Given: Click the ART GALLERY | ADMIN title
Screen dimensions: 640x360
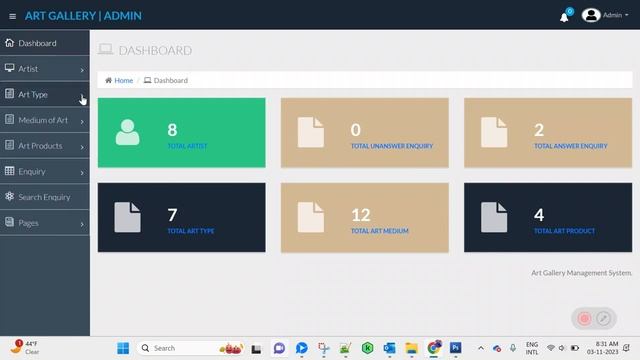Looking at the screenshot, I should 83,16.
